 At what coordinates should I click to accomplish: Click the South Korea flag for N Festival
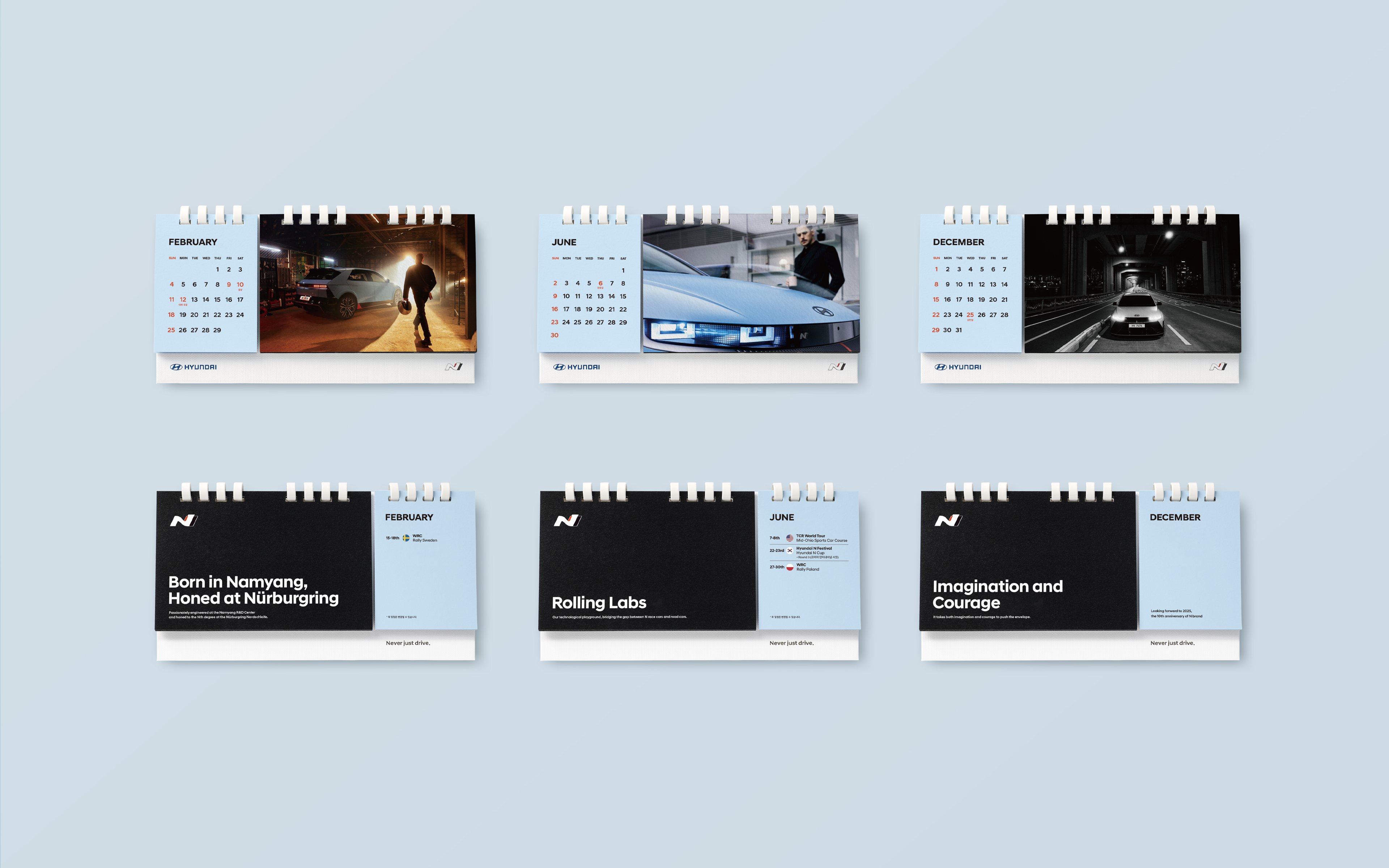click(790, 550)
